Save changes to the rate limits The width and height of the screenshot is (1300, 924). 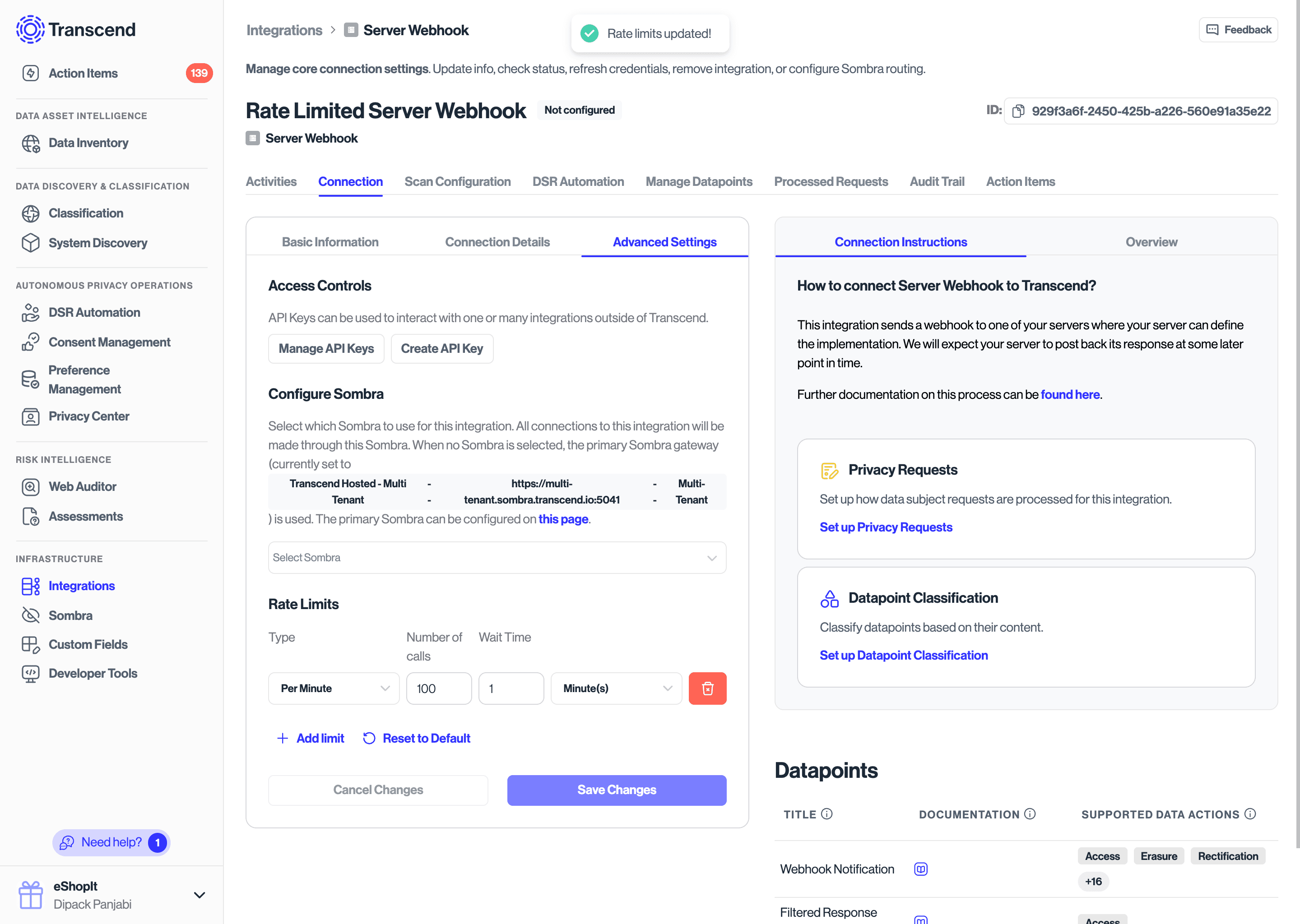point(617,790)
